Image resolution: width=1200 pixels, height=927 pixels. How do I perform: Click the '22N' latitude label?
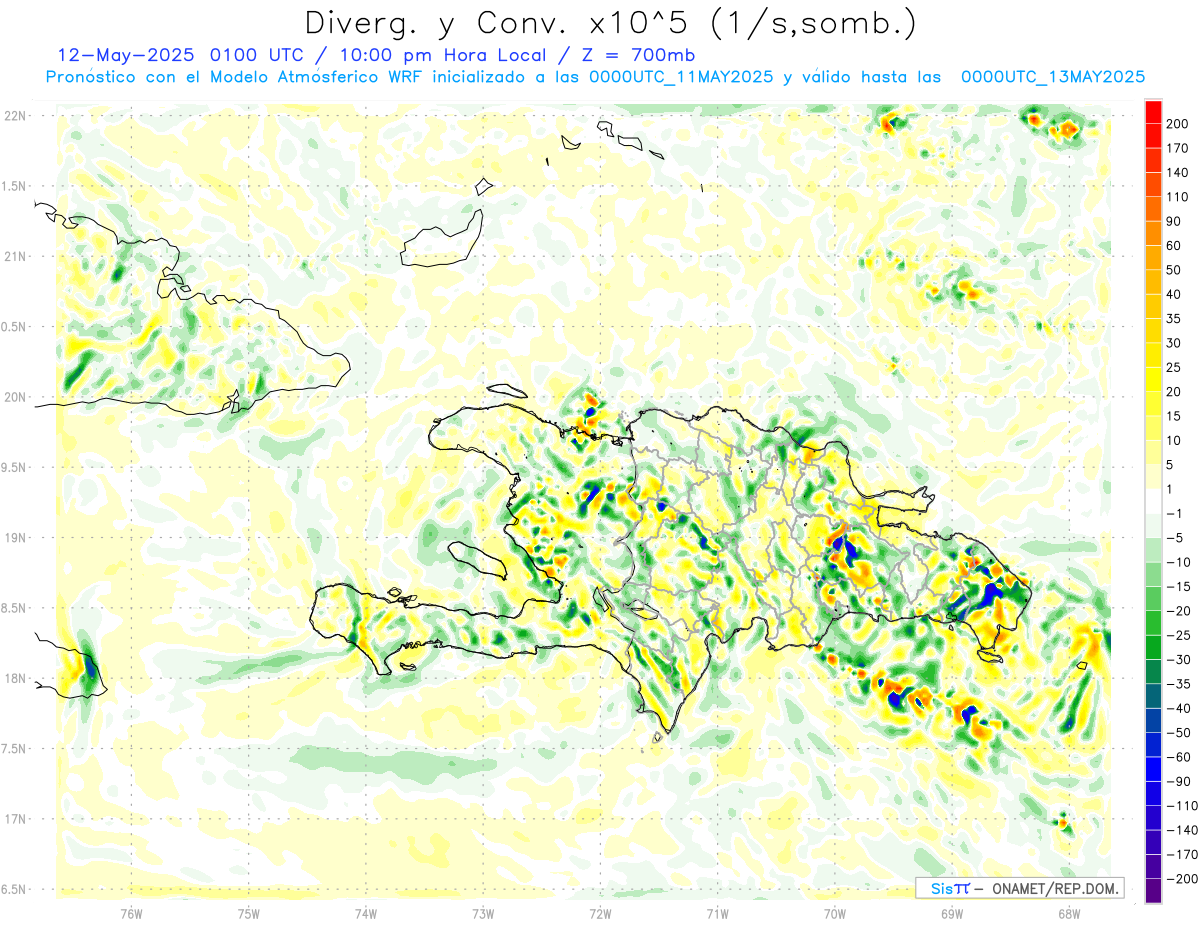click(x=15, y=116)
